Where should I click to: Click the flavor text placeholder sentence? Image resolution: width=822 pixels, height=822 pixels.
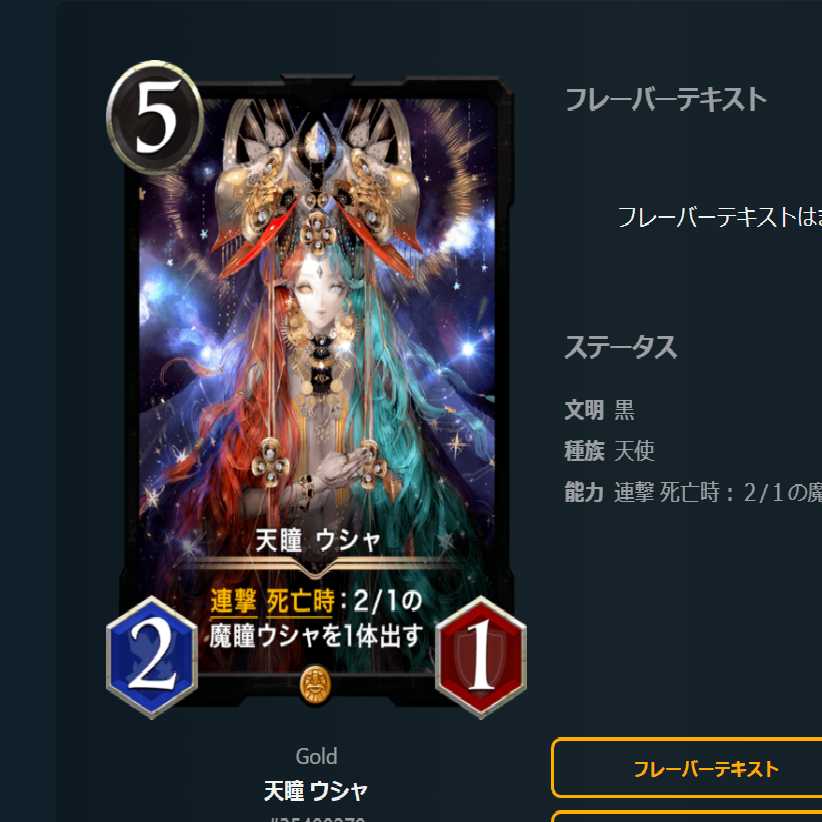tap(719, 217)
